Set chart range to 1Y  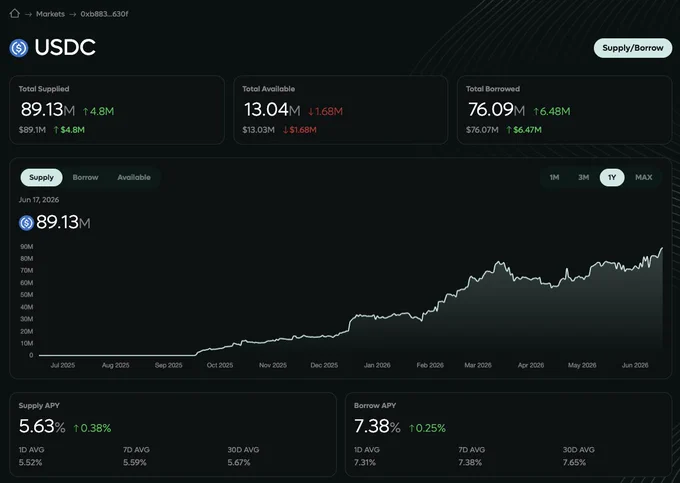[x=612, y=177]
